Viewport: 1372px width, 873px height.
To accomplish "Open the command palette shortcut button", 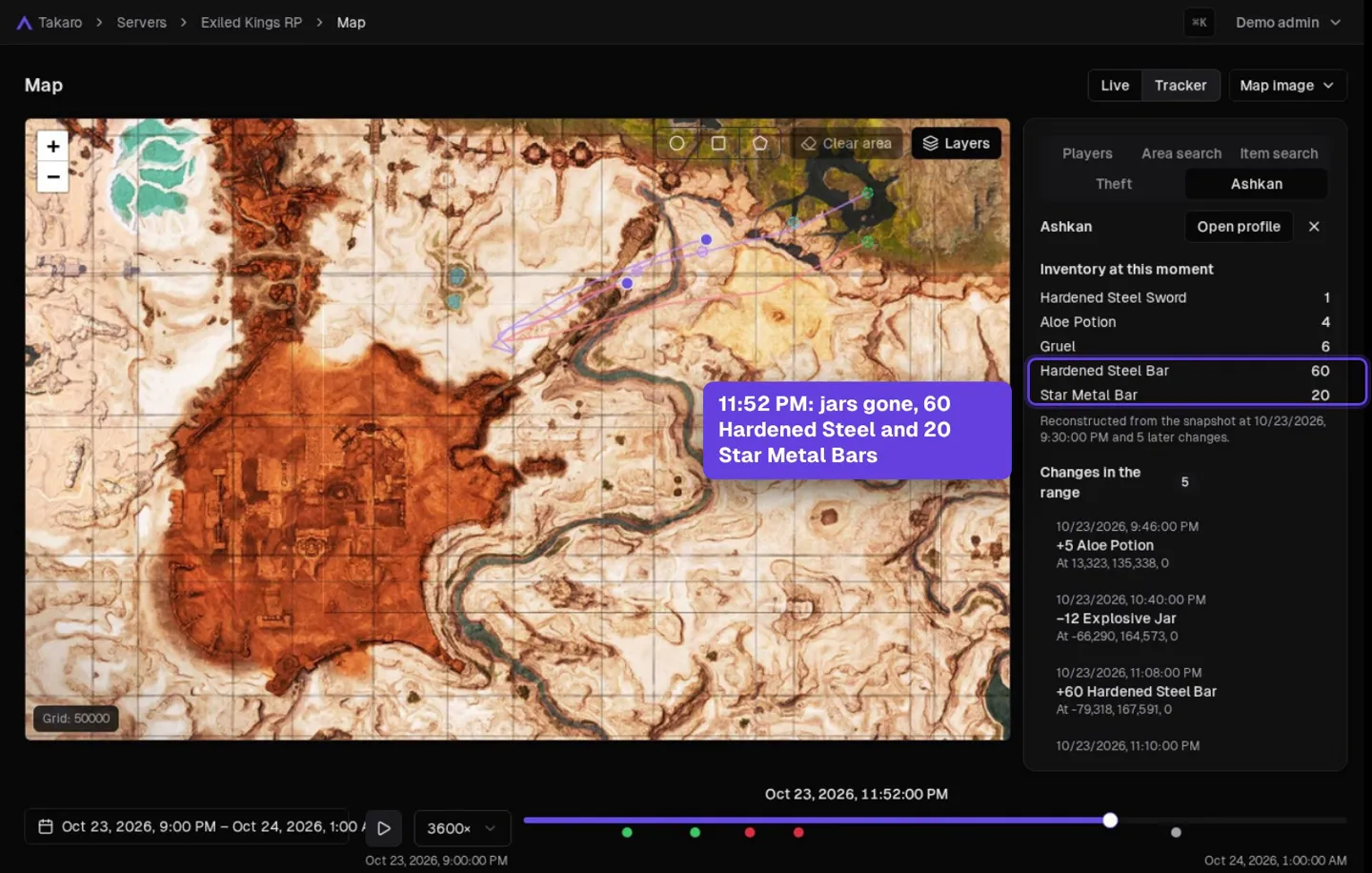I will (1200, 22).
